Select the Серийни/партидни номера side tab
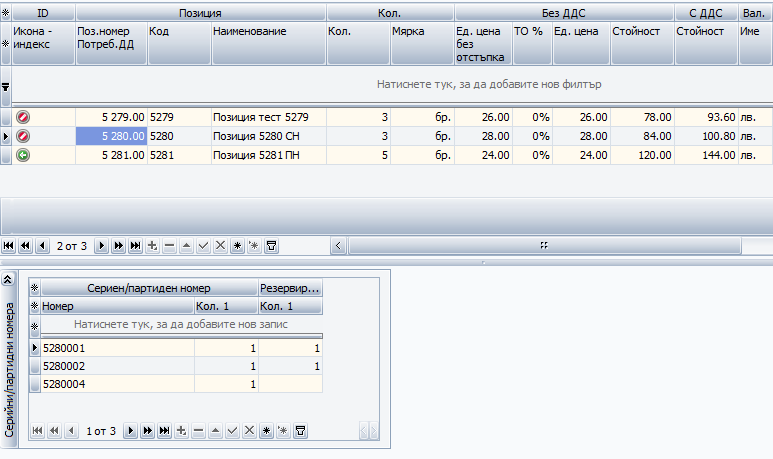Image resolution: width=773 pixels, height=459 pixels. coord(9,370)
